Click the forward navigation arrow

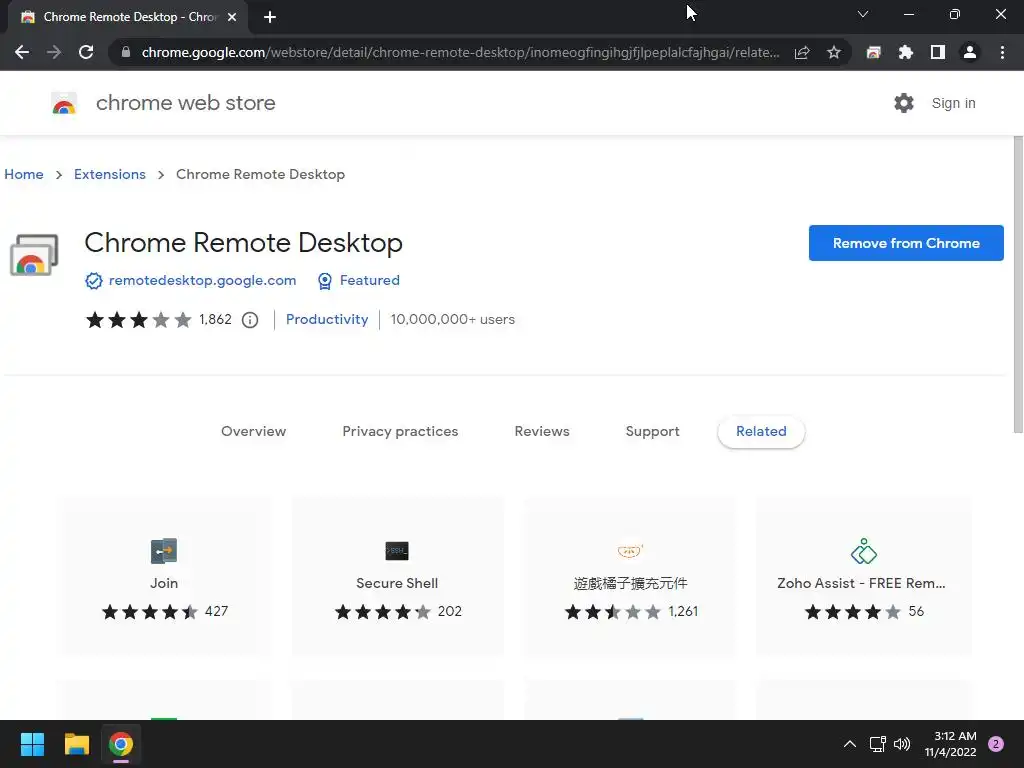pos(54,52)
